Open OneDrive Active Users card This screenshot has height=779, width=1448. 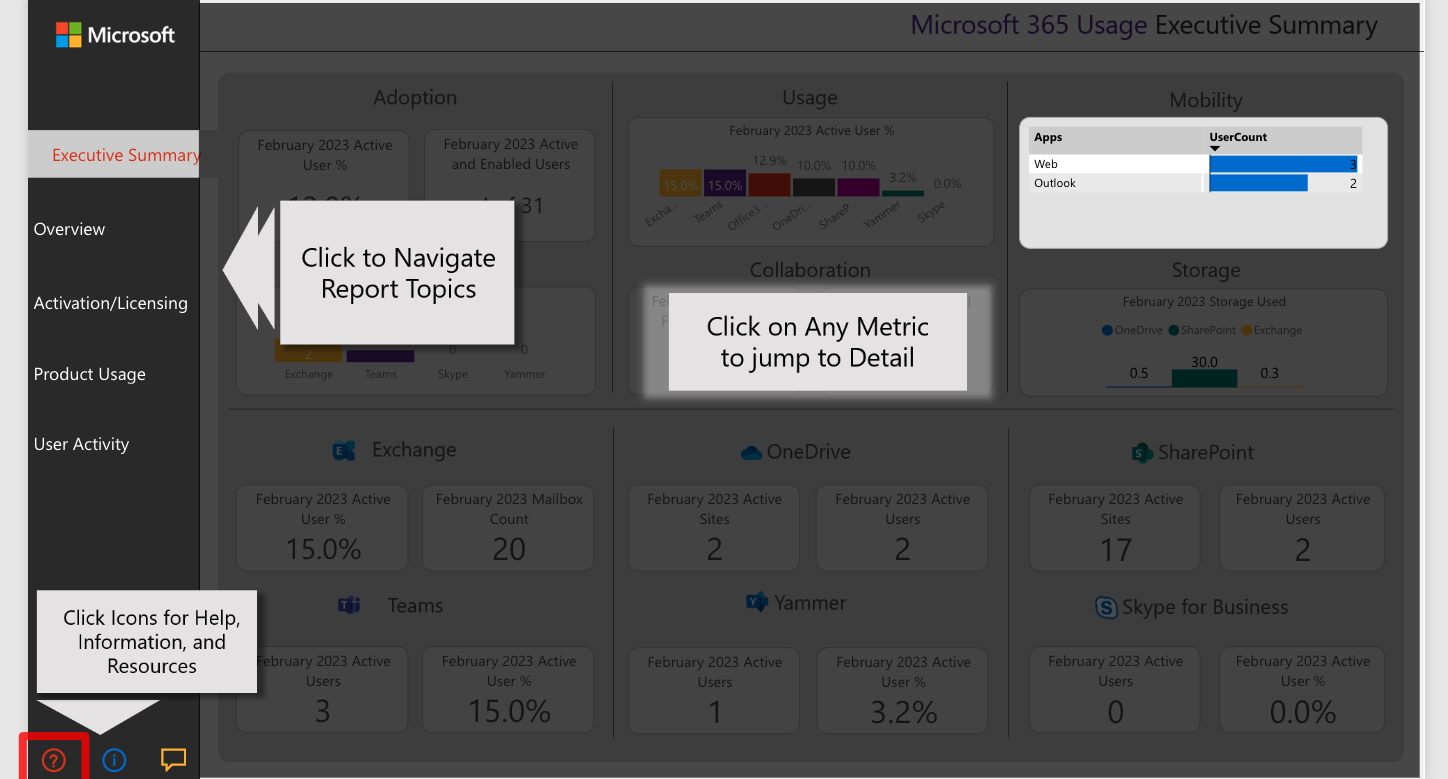click(902, 527)
